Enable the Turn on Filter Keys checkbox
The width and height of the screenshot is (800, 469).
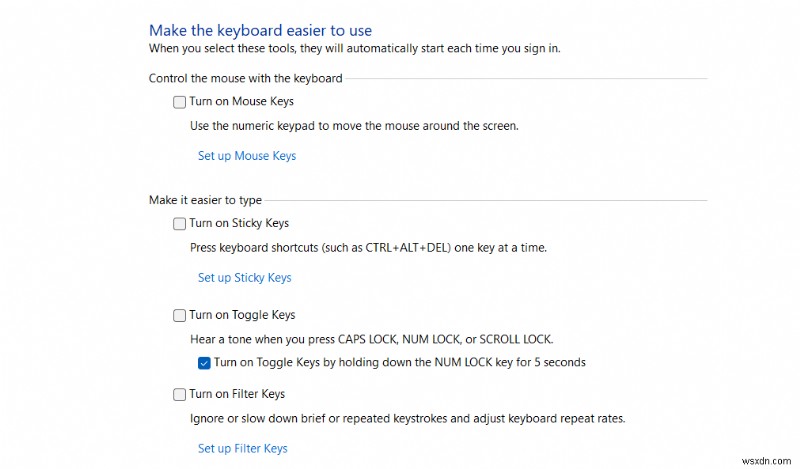click(x=180, y=395)
